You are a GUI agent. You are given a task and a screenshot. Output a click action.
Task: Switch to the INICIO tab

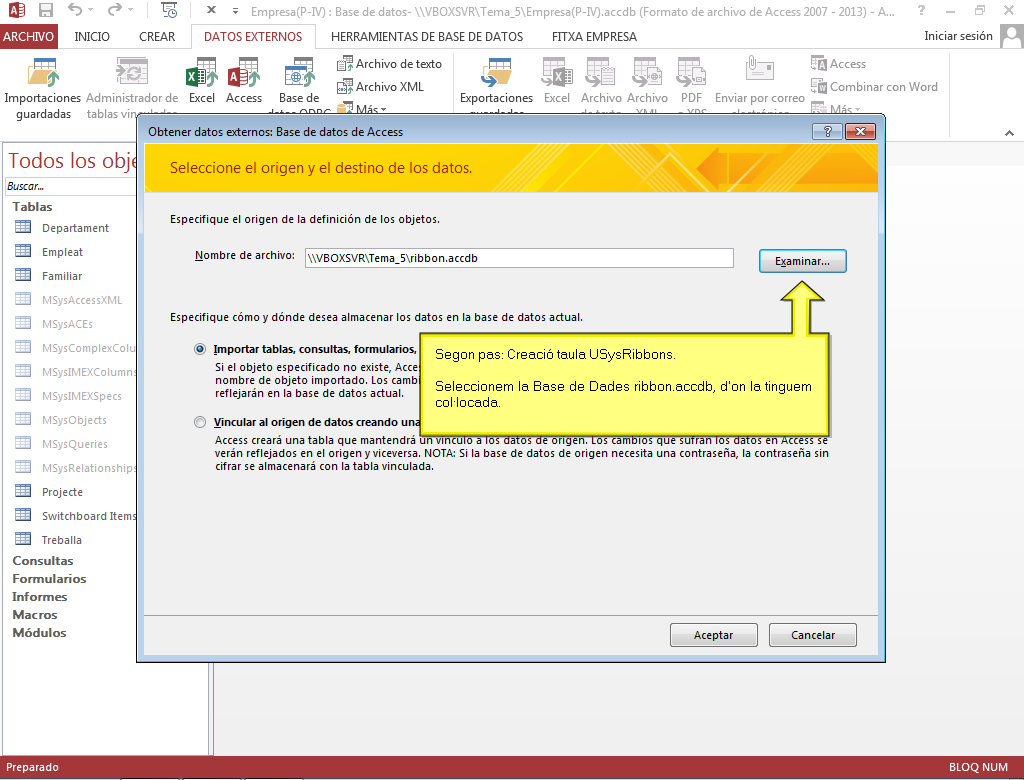92,37
